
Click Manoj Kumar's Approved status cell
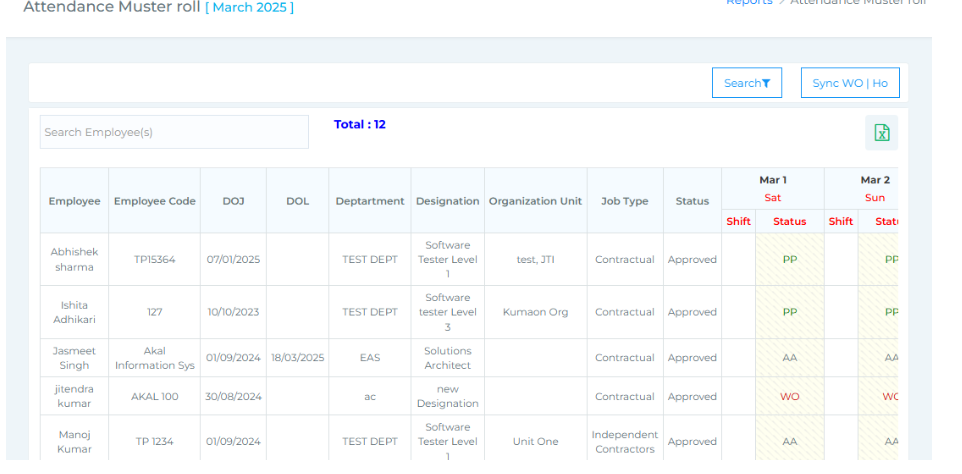point(692,442)
